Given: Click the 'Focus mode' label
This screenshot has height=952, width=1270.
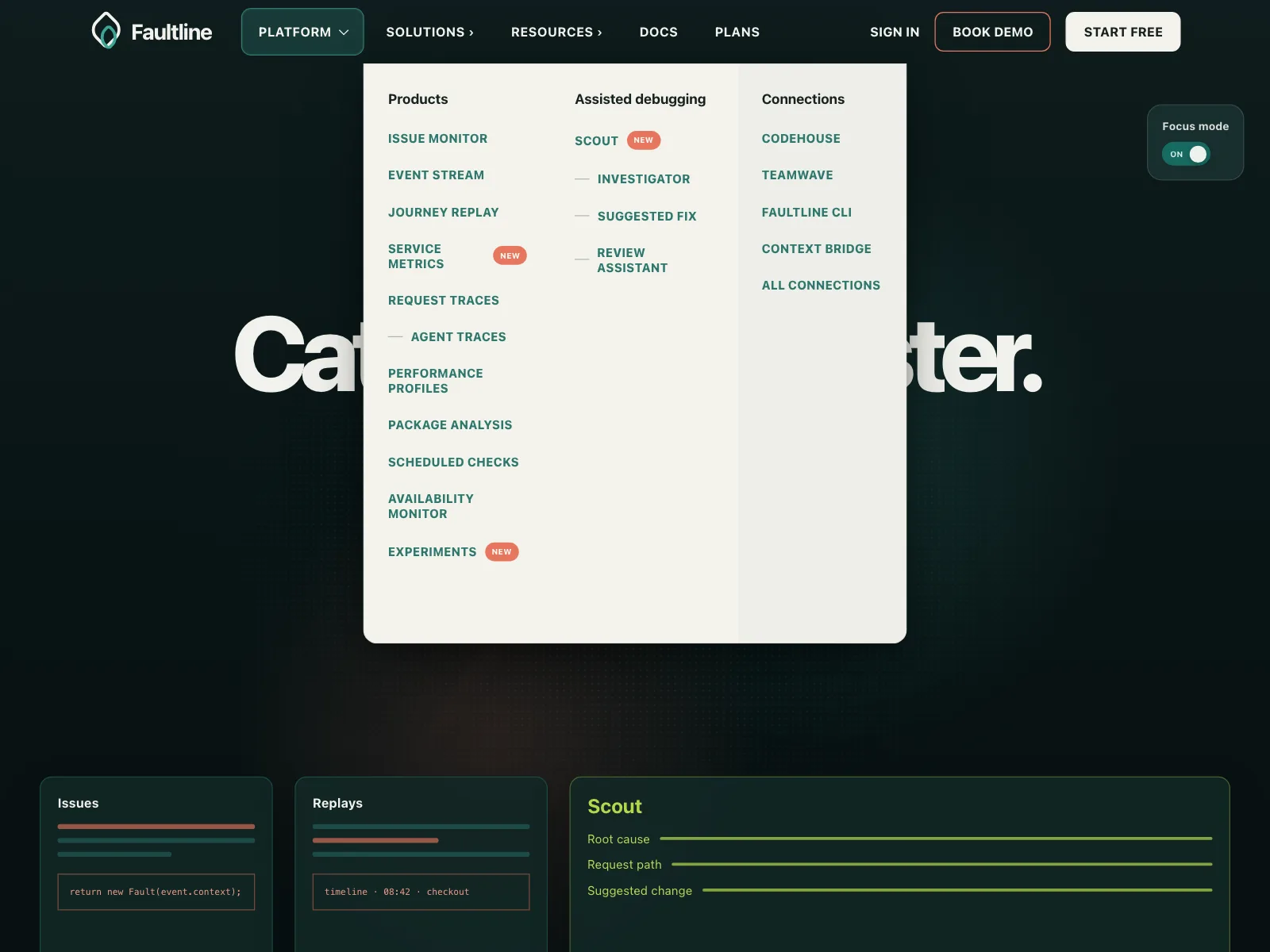Looking at the screenshot, I should point(1195,126).
